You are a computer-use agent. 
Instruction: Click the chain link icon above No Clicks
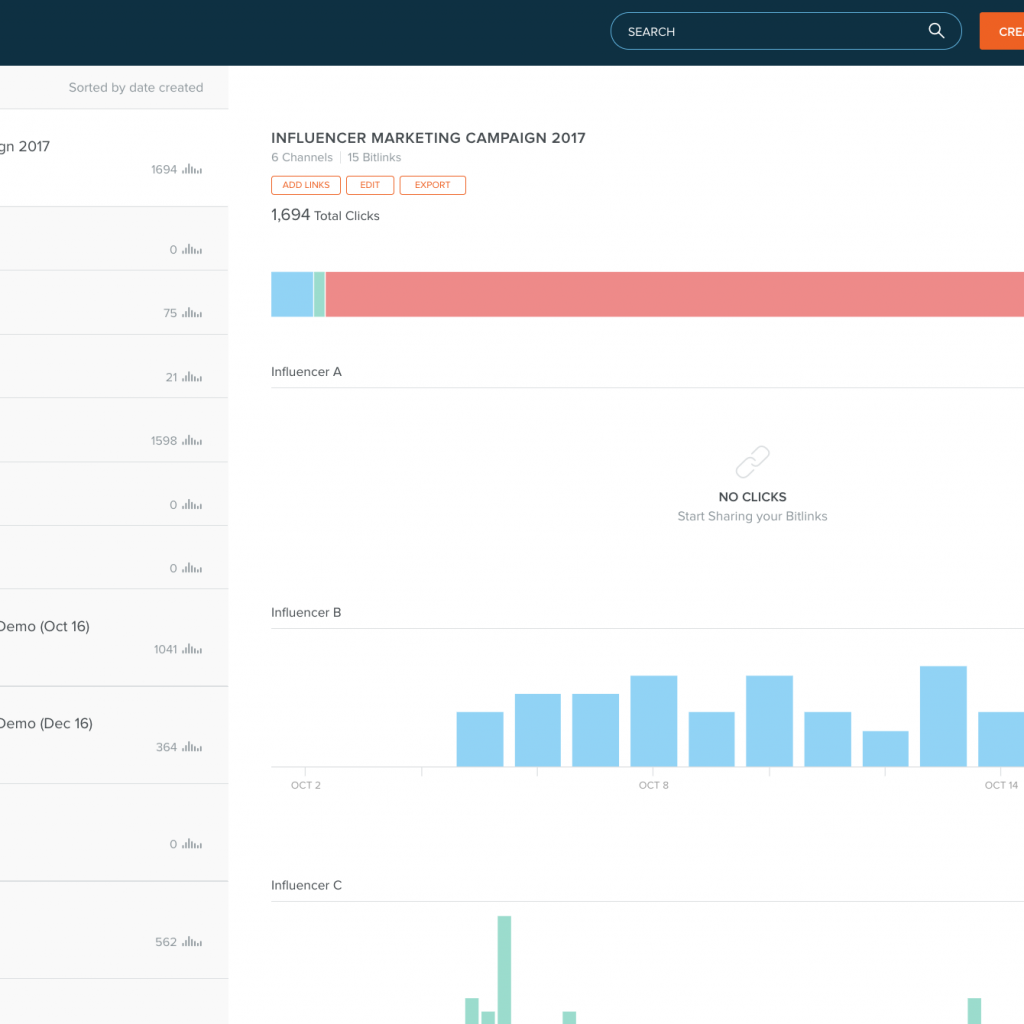[x=752, y=462]
